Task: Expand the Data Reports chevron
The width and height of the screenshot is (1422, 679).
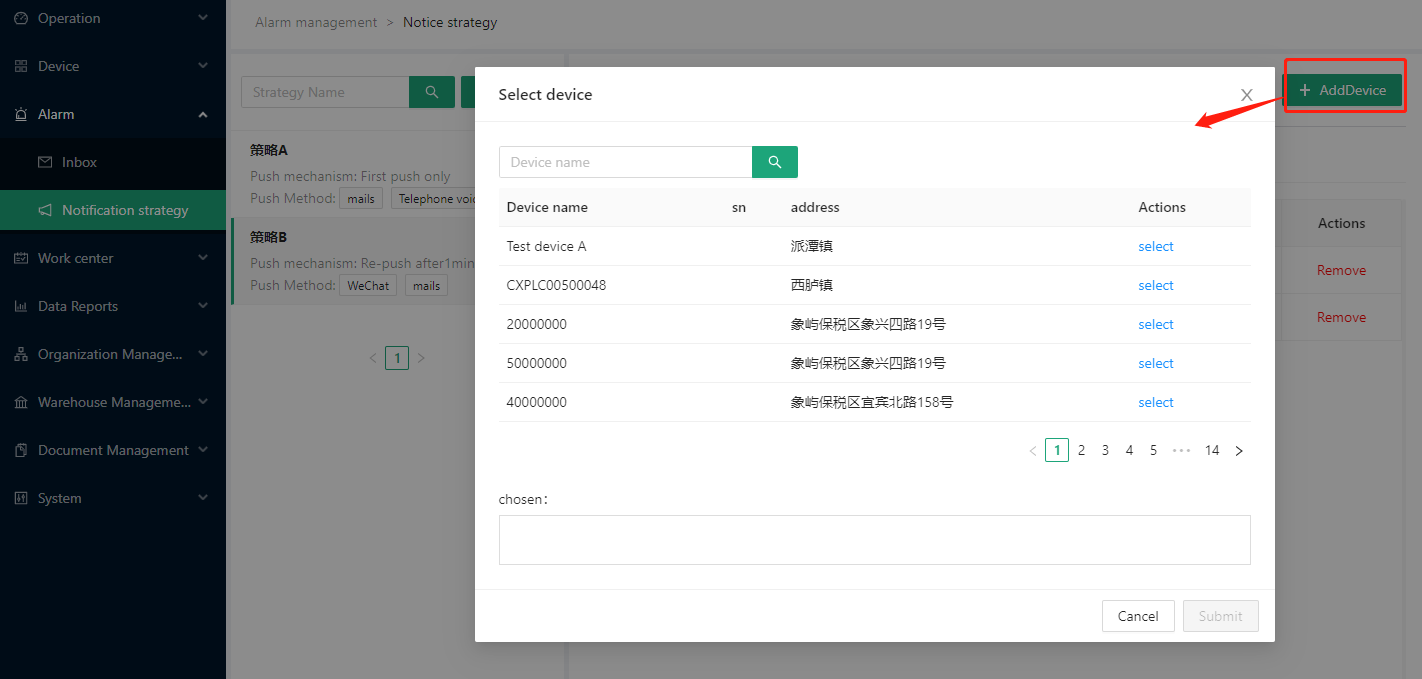Action: coord(203,306)
